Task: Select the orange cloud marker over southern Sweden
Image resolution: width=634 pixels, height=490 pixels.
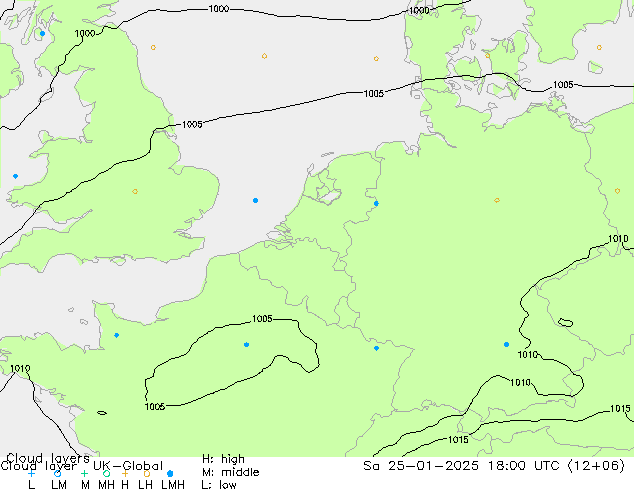Action: 599,47
